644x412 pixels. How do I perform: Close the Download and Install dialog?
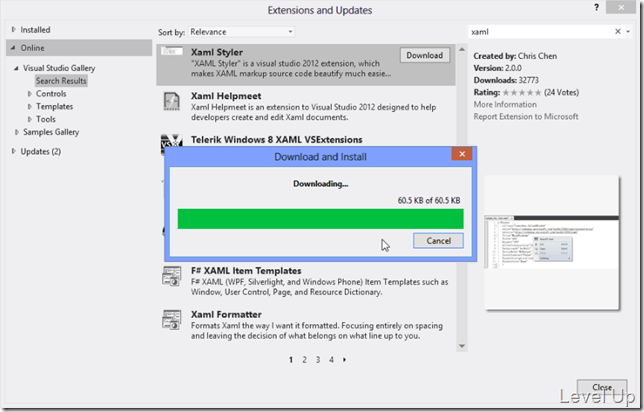point(462,154)
